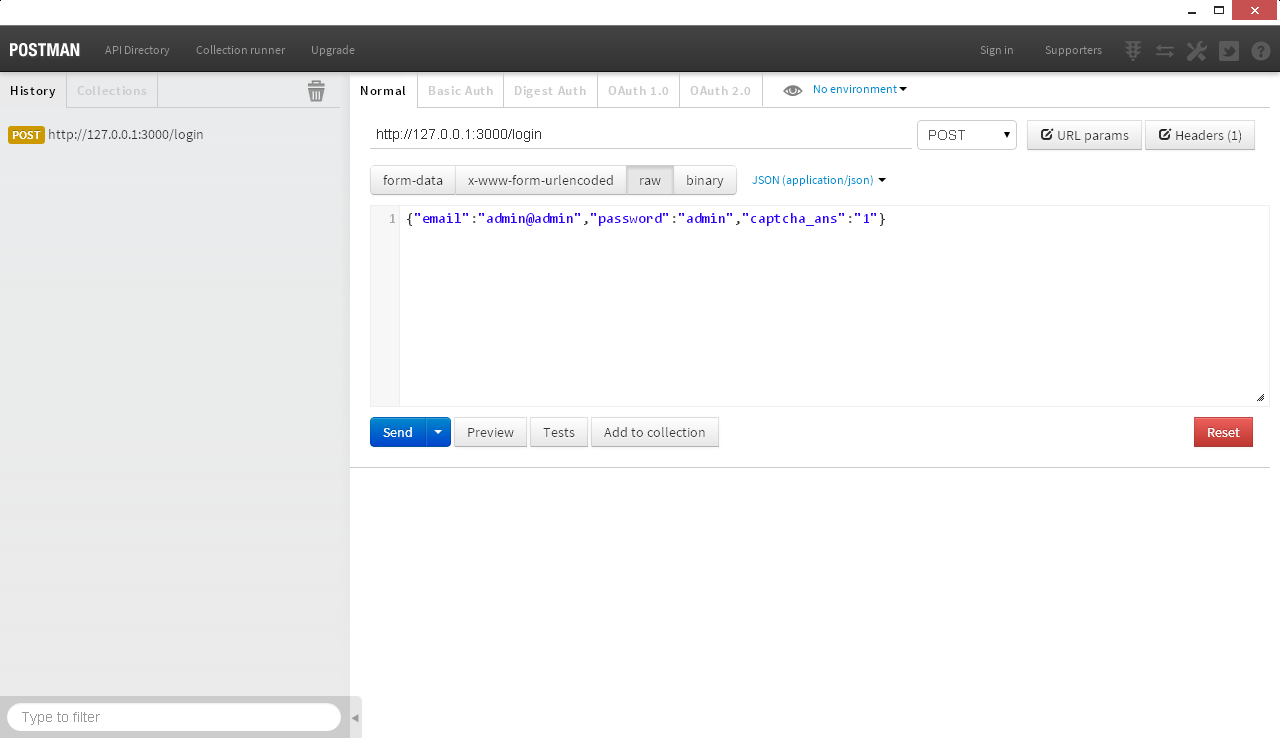The height and width of the screenshot is (738, 1280).
Task: Choose x-www-form-urlencoded body type
Action: tap(541, 180)
